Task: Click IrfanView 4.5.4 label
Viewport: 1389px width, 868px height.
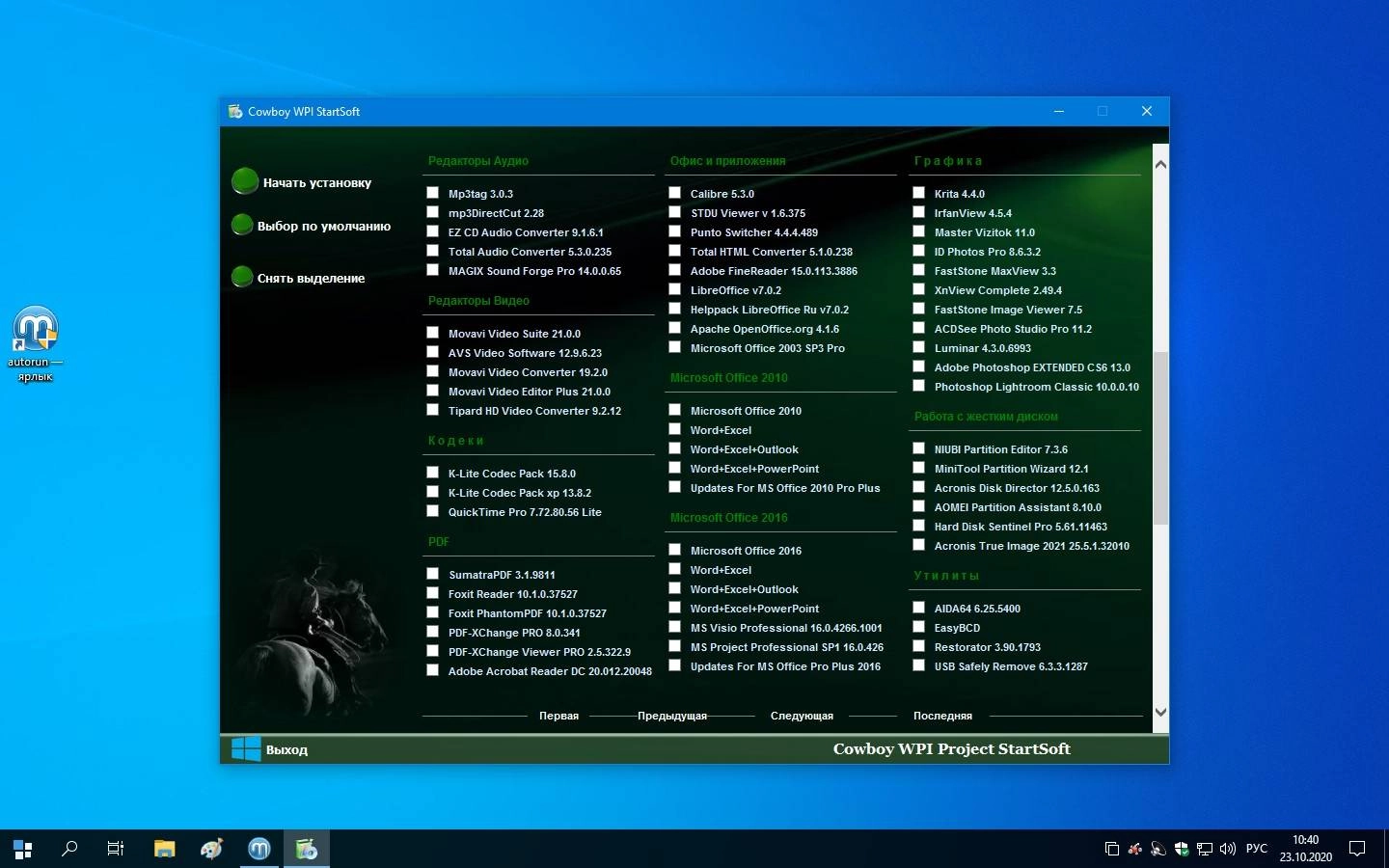Action: pyautogui.click(x=973, y=213)
